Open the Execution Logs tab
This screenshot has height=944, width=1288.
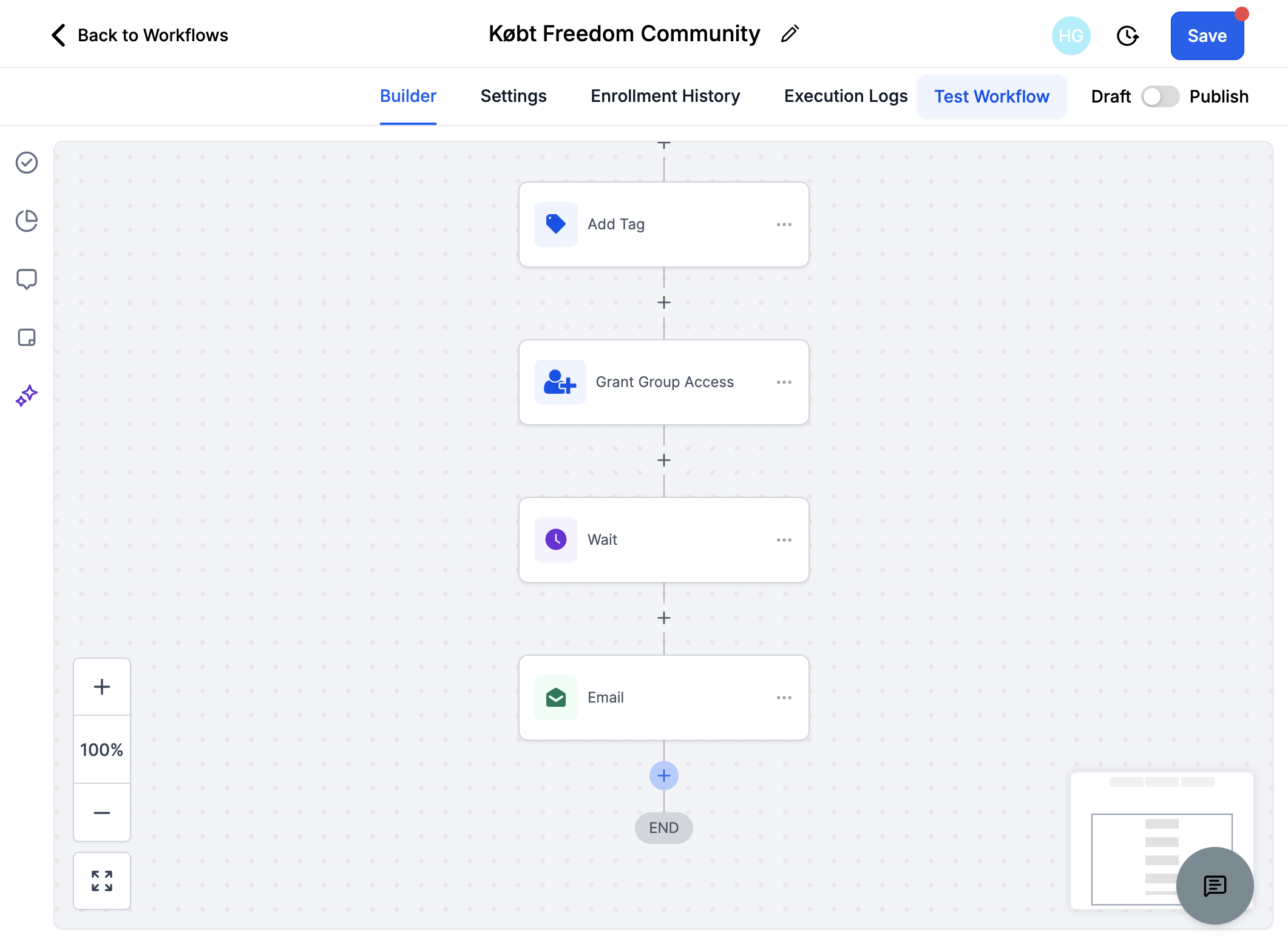tap(846, 96)
